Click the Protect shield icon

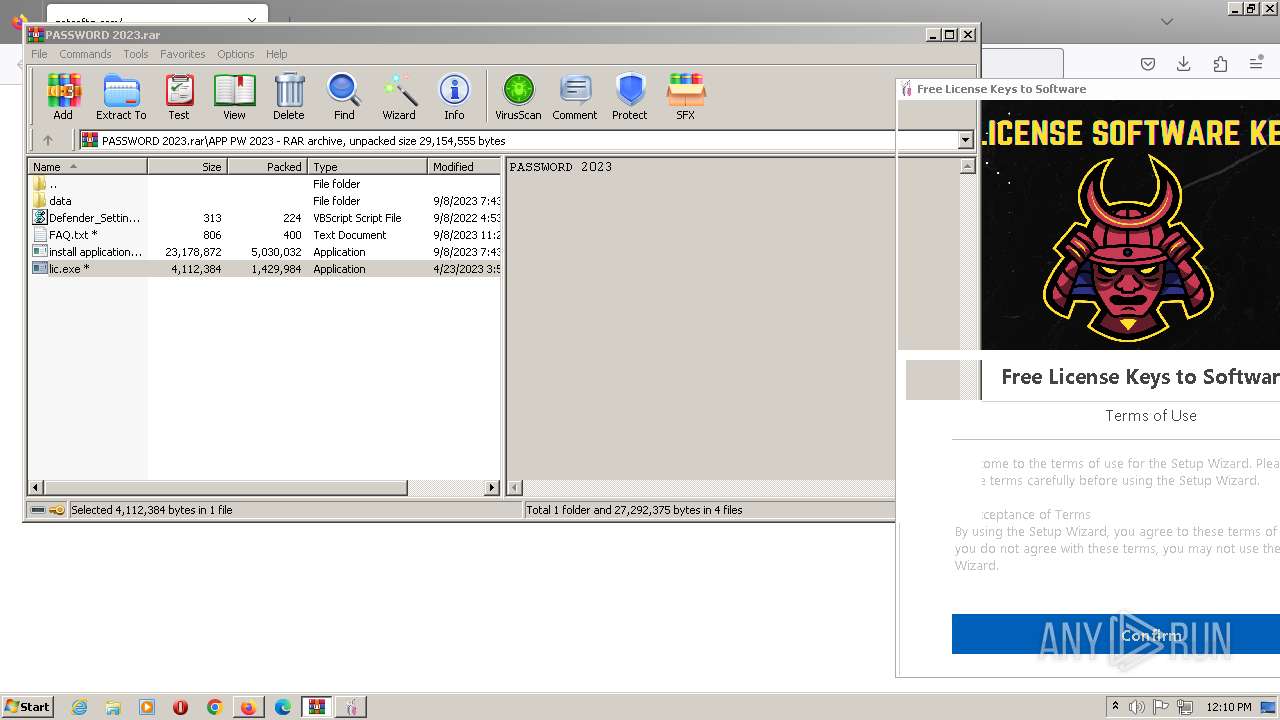[x=630, y=97]
